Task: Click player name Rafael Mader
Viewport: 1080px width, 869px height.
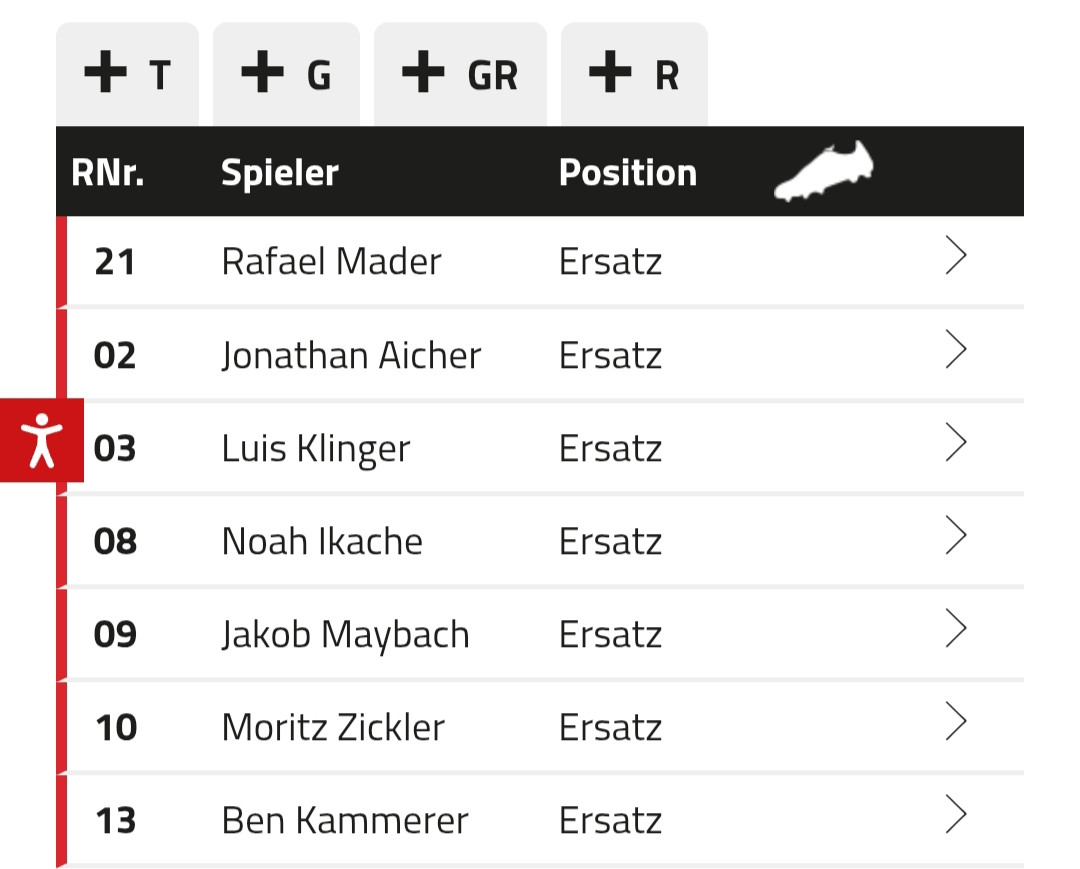Action: click(331, 262)
